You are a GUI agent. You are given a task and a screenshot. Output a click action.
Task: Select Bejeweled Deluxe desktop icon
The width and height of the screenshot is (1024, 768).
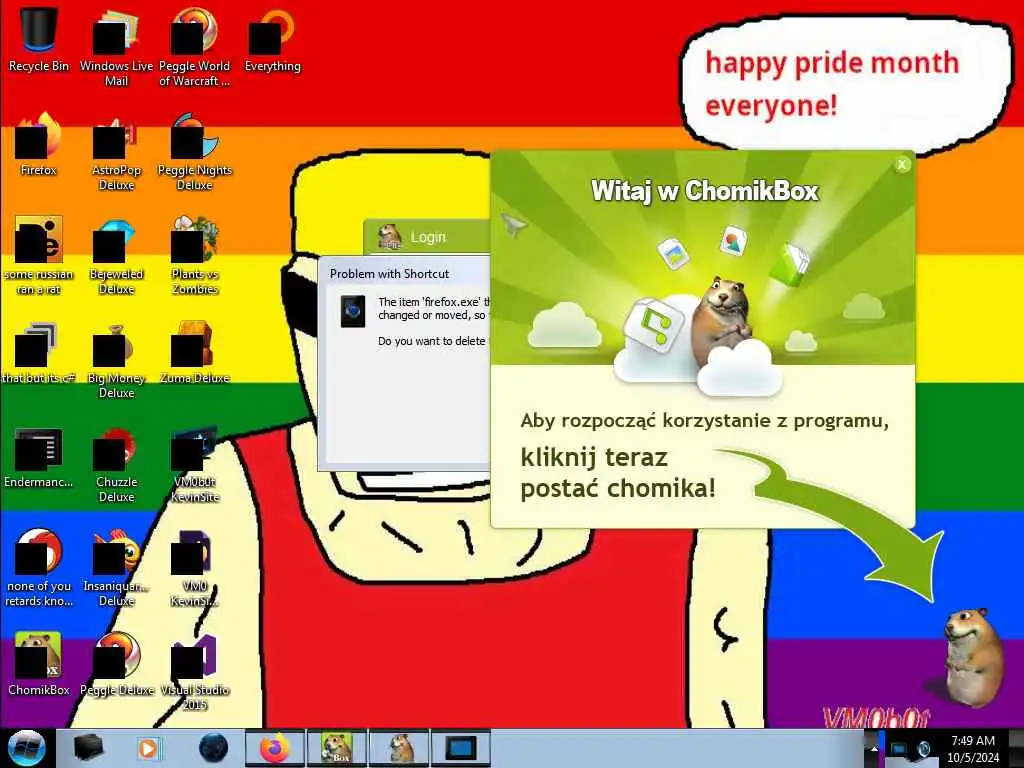pos(116,255)
